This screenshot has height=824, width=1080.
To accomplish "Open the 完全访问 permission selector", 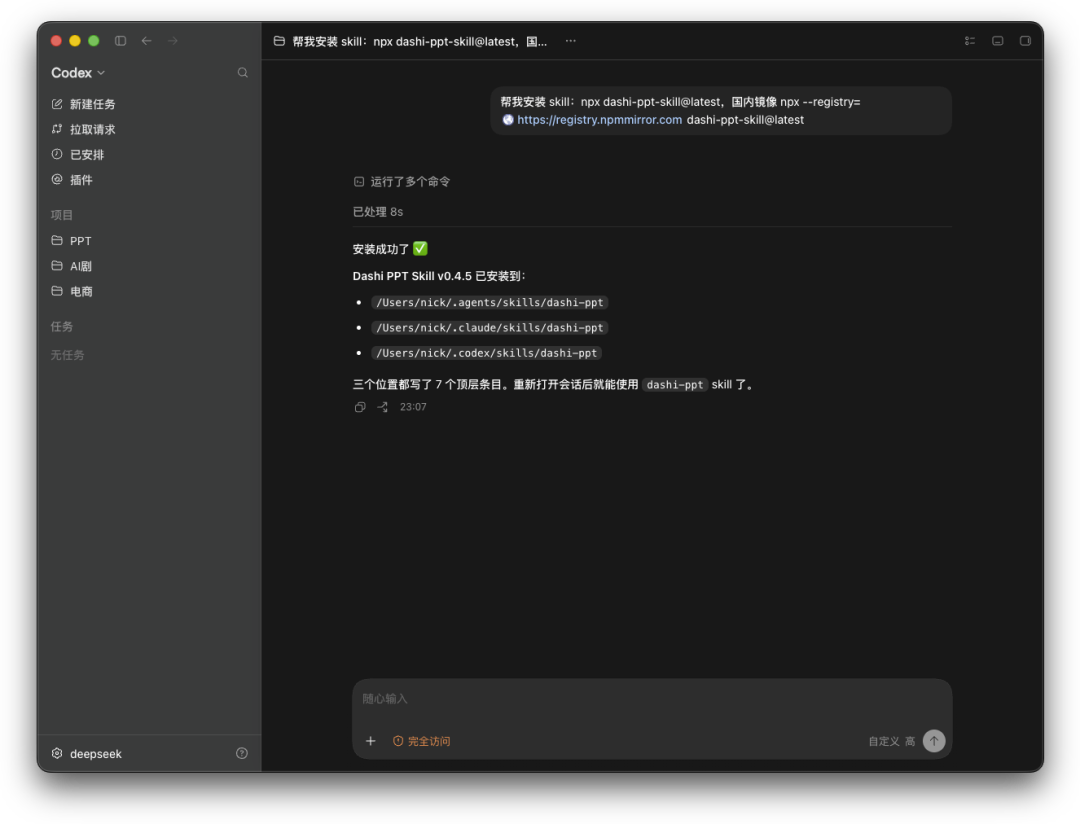I will coord(422,741).
